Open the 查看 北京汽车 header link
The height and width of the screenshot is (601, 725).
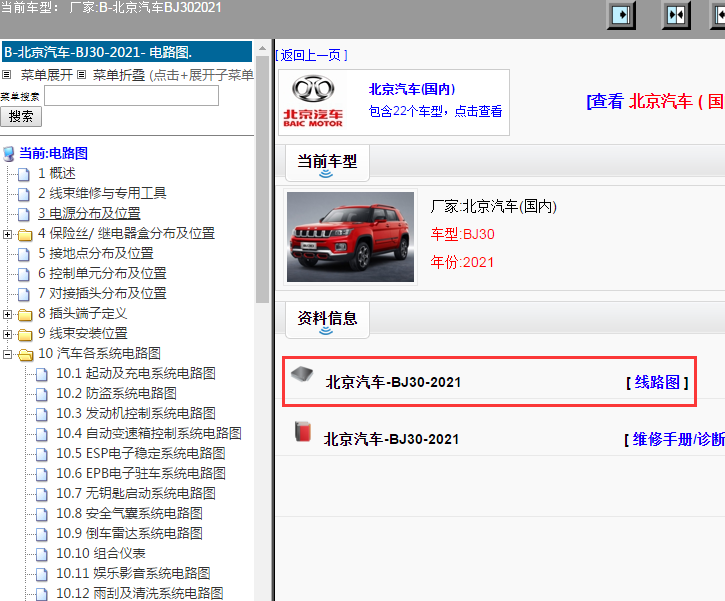pos(655,101)
